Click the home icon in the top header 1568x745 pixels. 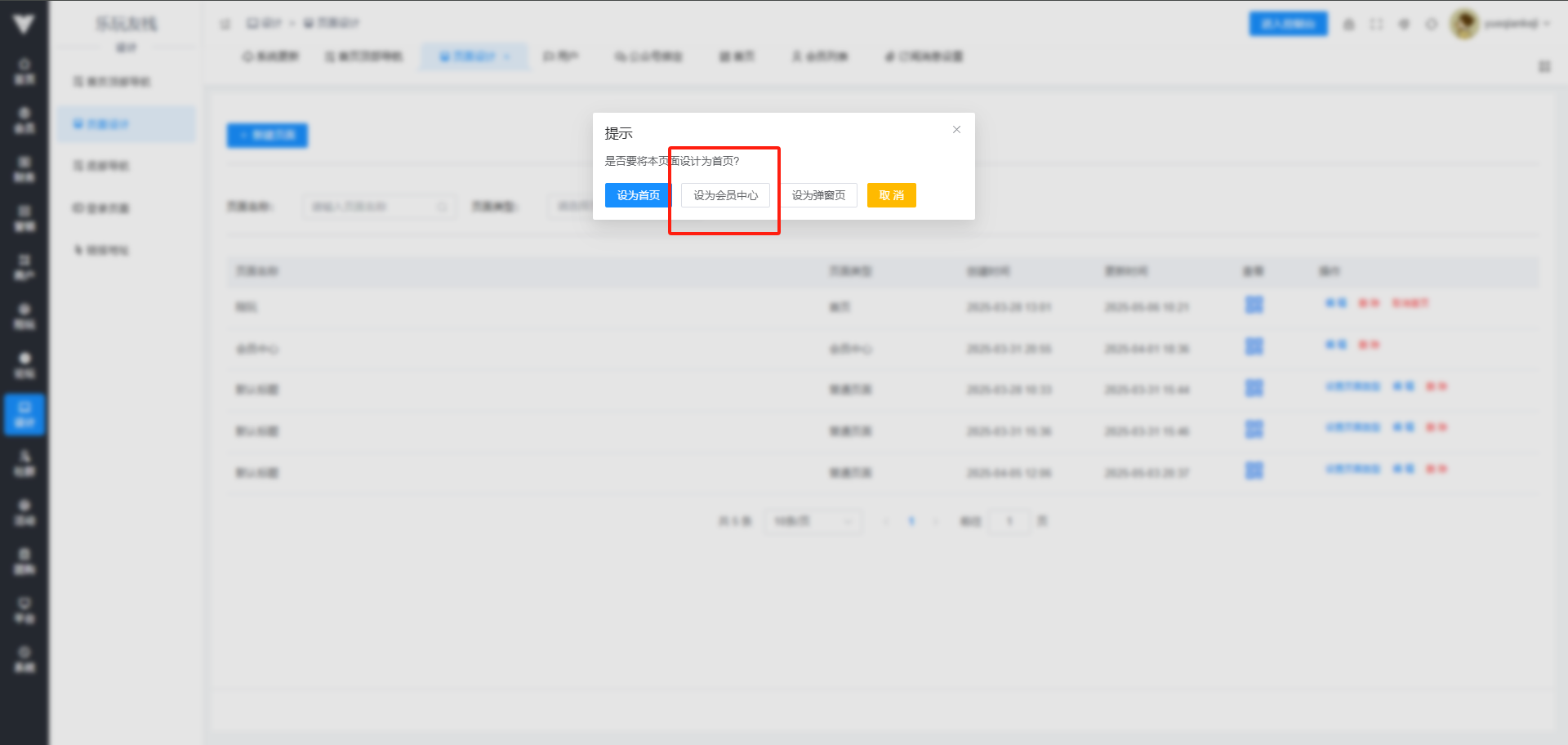coord(1348,24)
